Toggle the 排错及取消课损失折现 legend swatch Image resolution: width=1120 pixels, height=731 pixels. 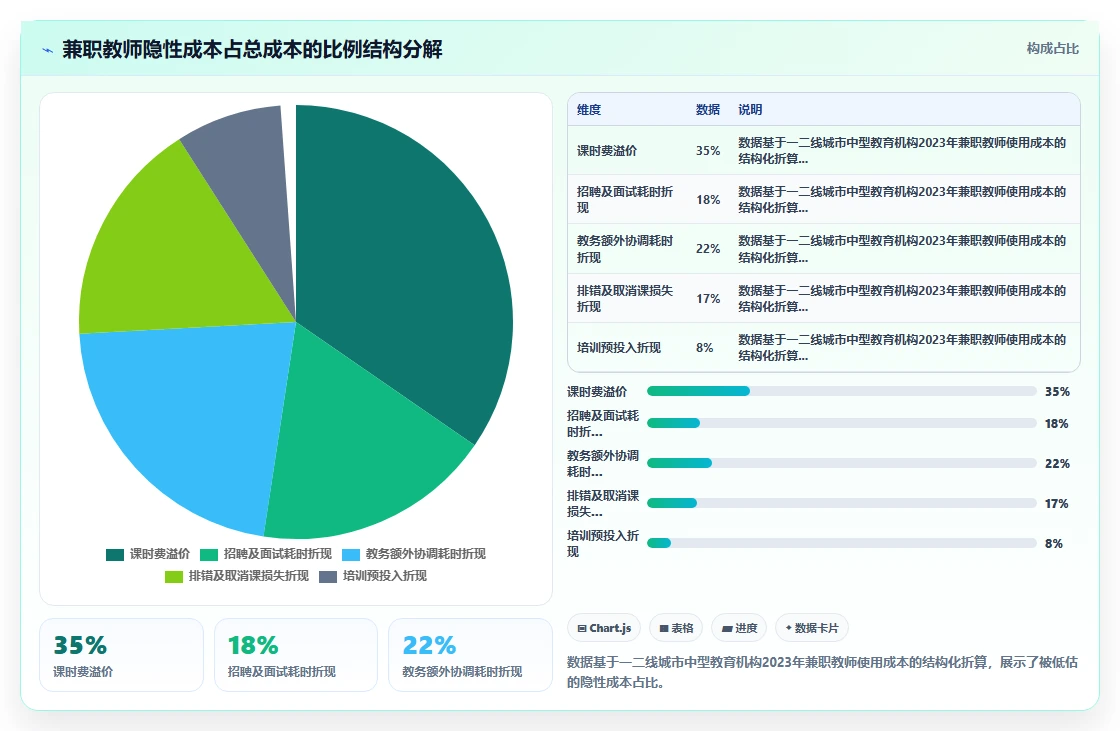point(174,577)
